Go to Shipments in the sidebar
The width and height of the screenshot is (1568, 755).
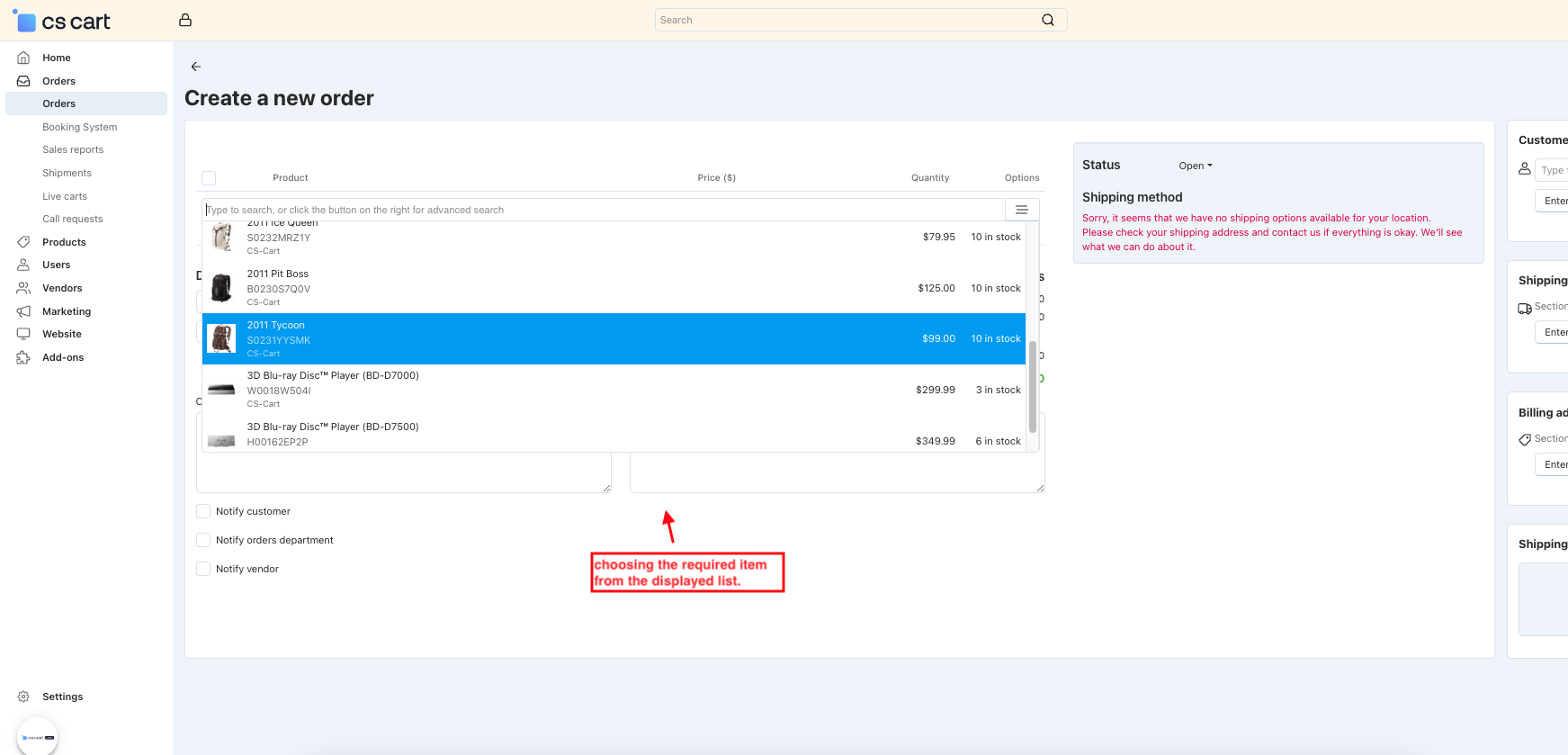pos(67,173)
